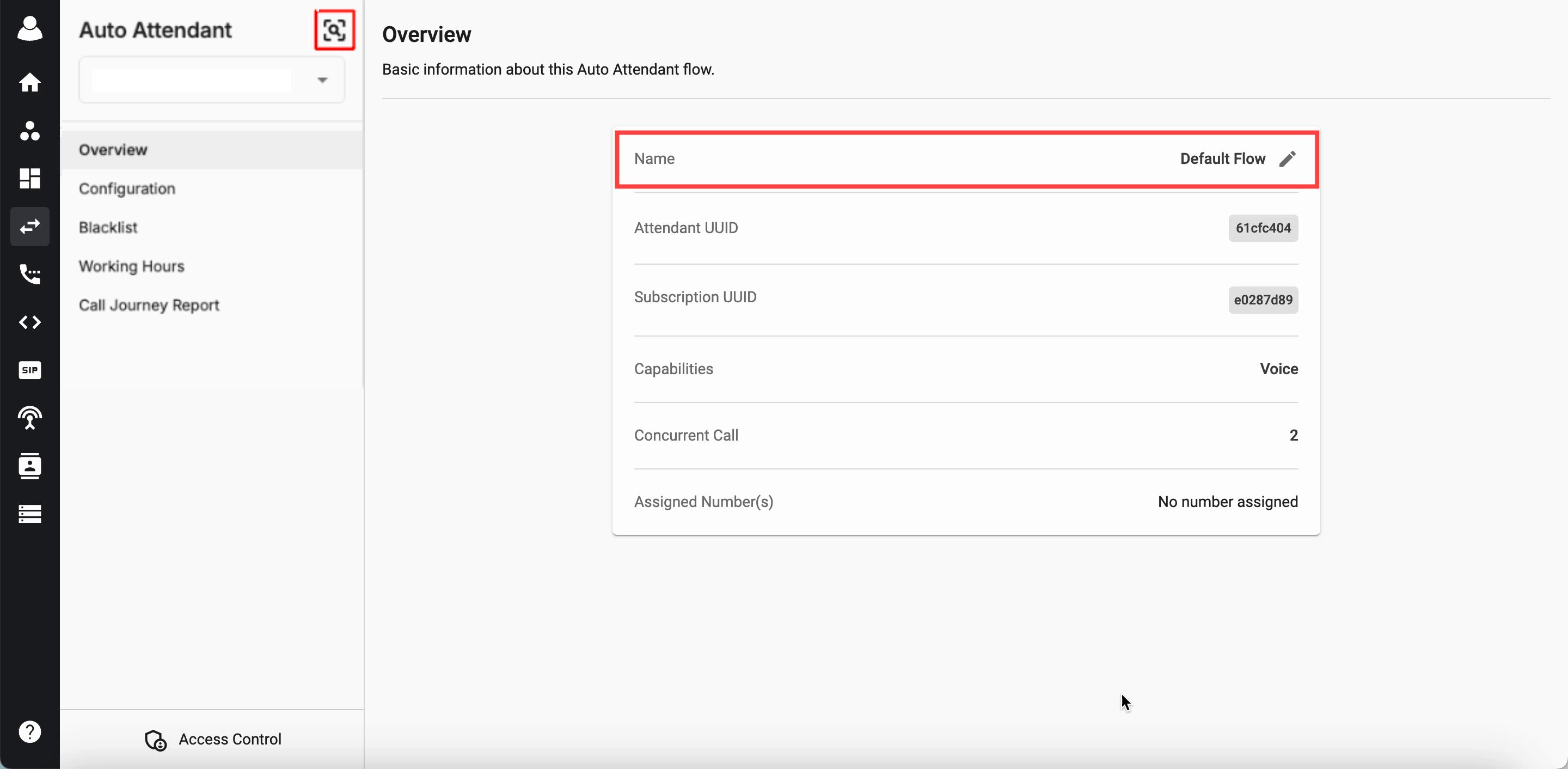1568x769 pixels.
Task: Open the stacked rows list icon
Action: point(30,514)
